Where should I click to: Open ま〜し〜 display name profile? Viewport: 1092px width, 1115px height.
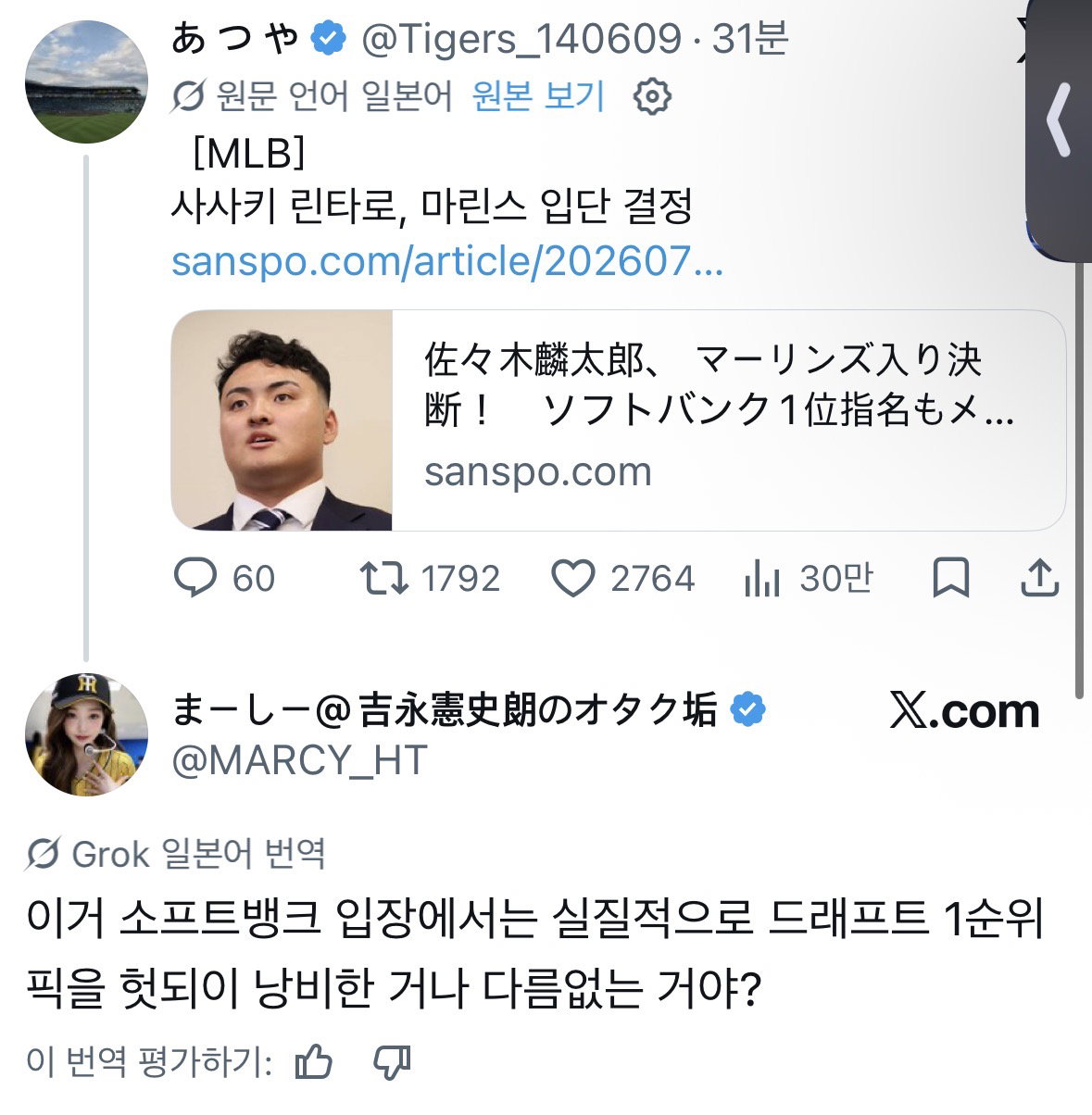[445, 710]
